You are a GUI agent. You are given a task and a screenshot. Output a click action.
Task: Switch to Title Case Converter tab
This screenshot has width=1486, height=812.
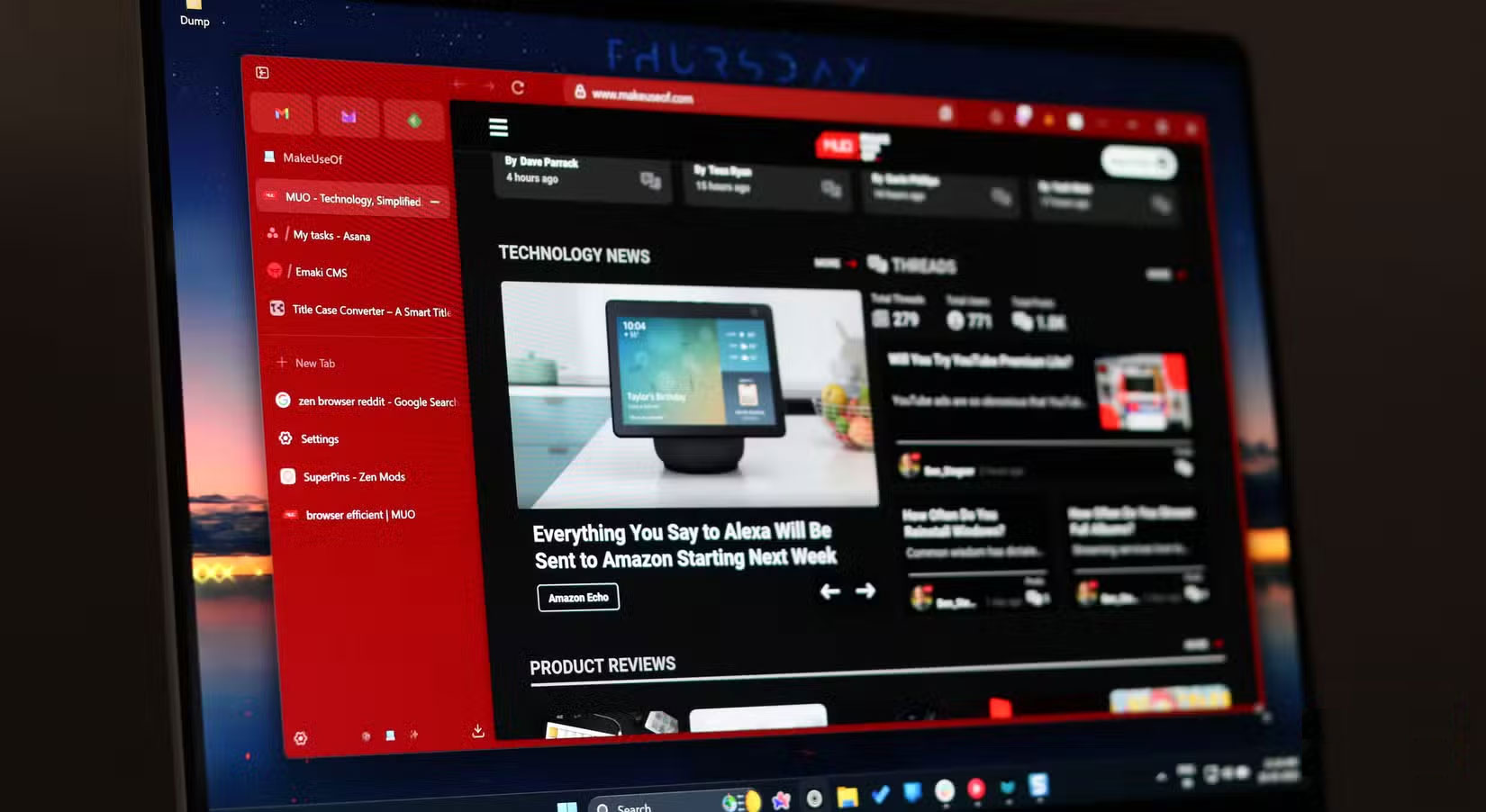[x=360, y=311]
